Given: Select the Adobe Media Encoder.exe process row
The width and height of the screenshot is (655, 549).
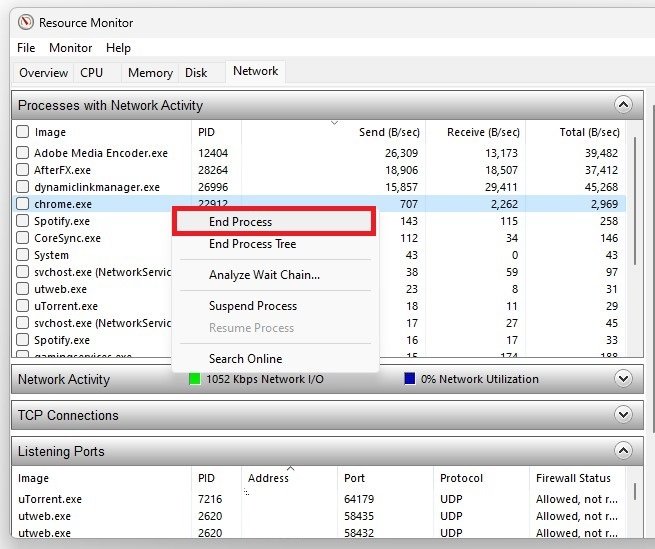Looking at the screenshot, I should pos(319,153).
